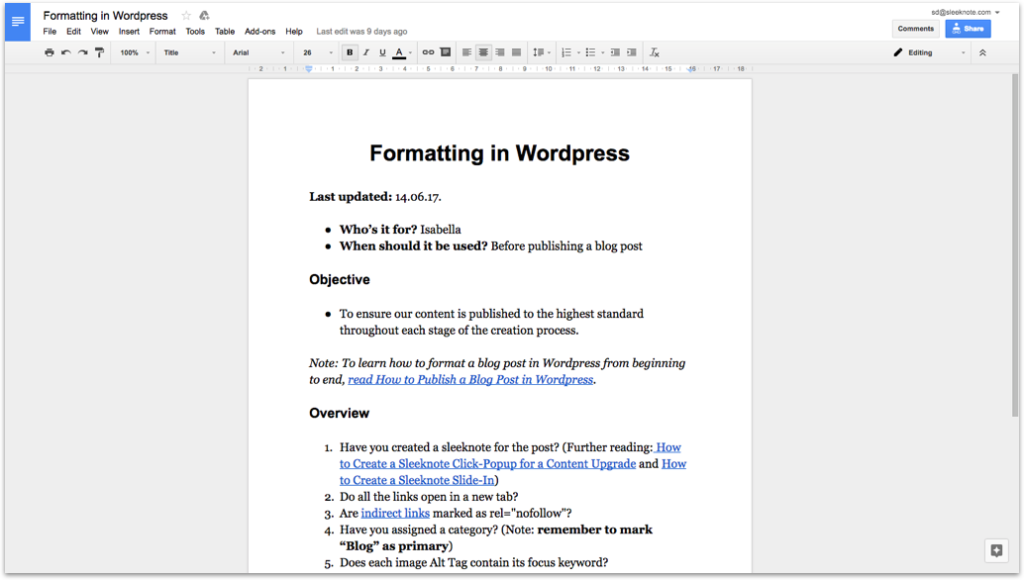
Task: Open the Editing mode dropdown
Action: pyautogui.click(x=929, y=52)
